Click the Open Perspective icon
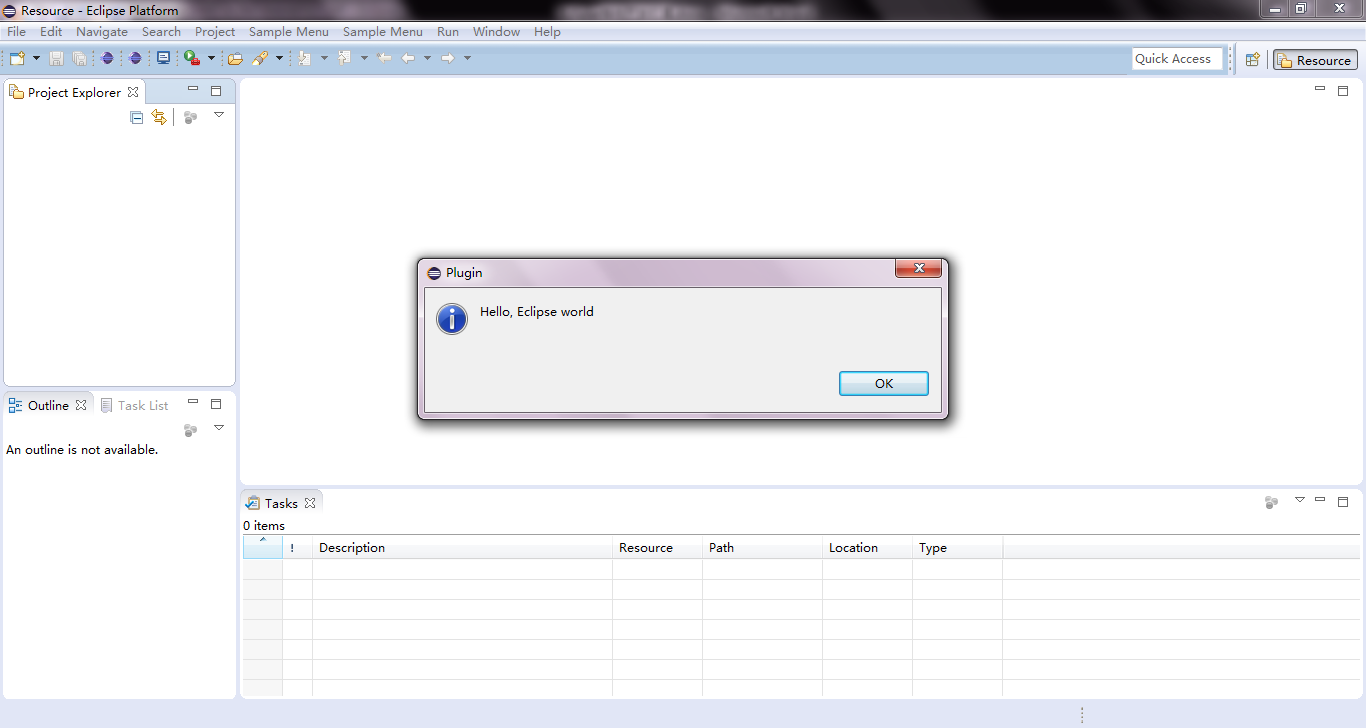1366x728 pixels. 1252,60
